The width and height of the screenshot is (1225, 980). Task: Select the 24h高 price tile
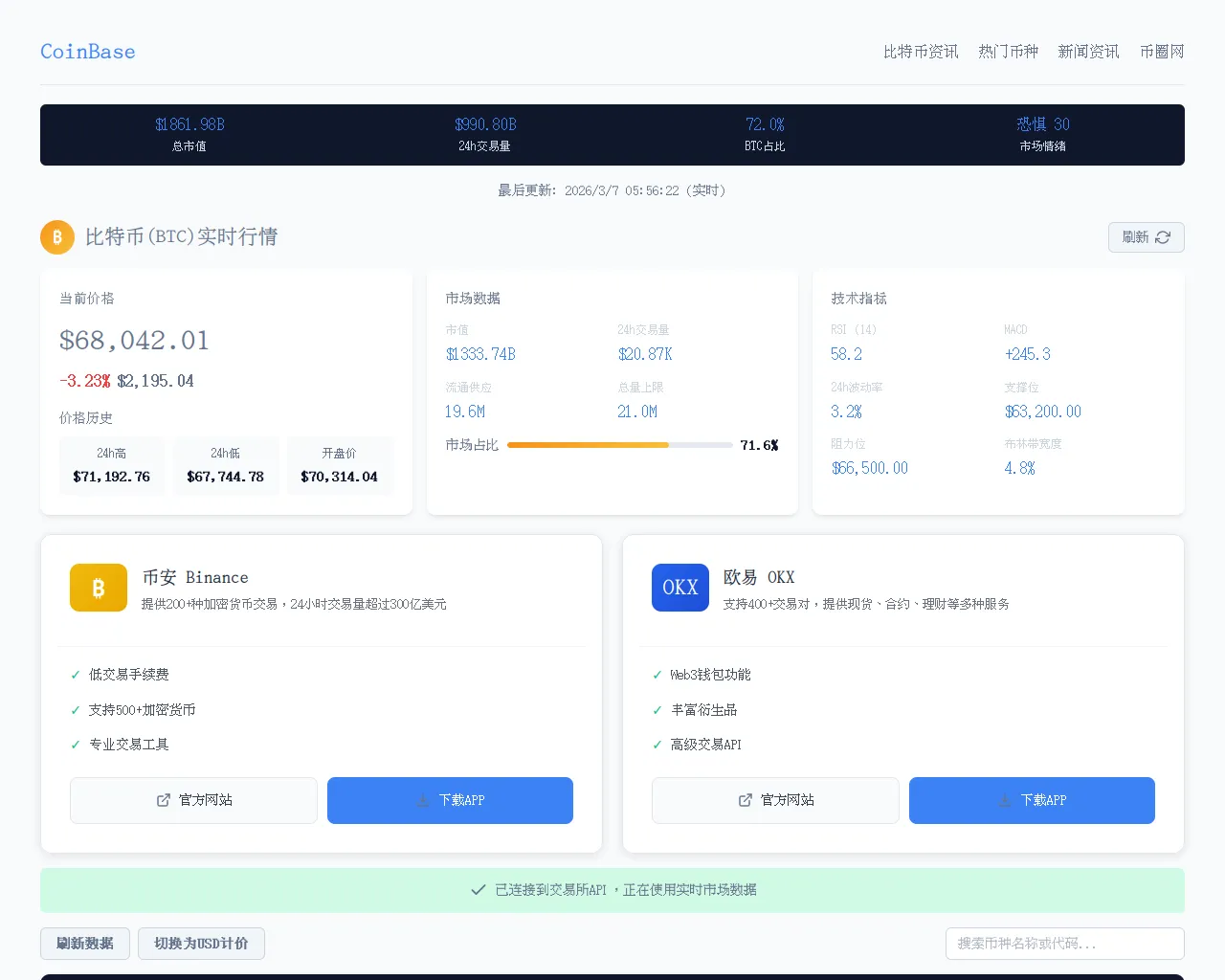(112, 465)
